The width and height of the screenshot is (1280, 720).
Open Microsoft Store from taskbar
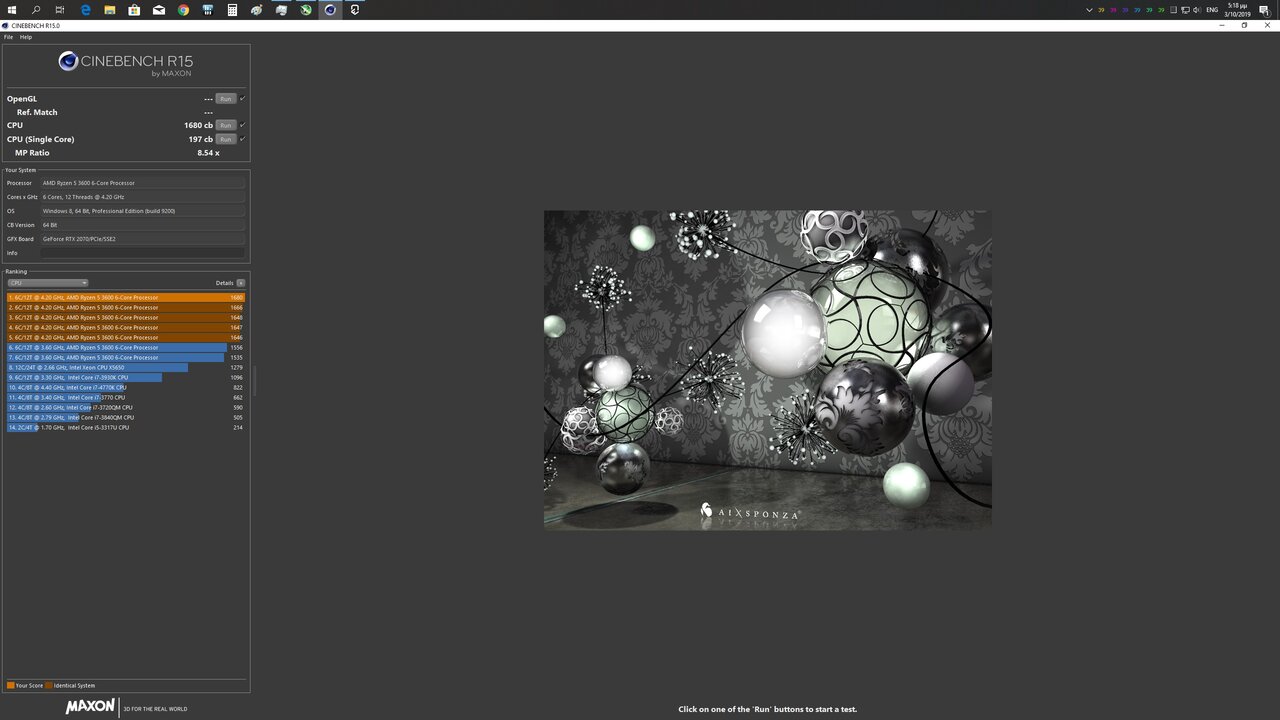coord(134,10)
